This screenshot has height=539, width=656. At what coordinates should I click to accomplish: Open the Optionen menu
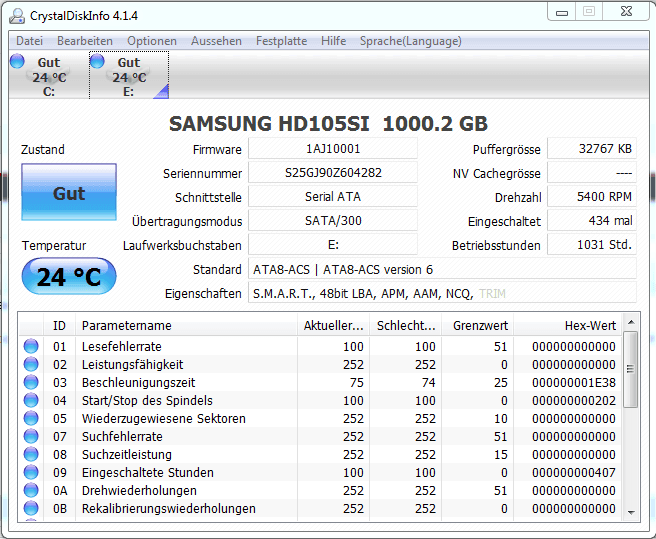point(152,41)
